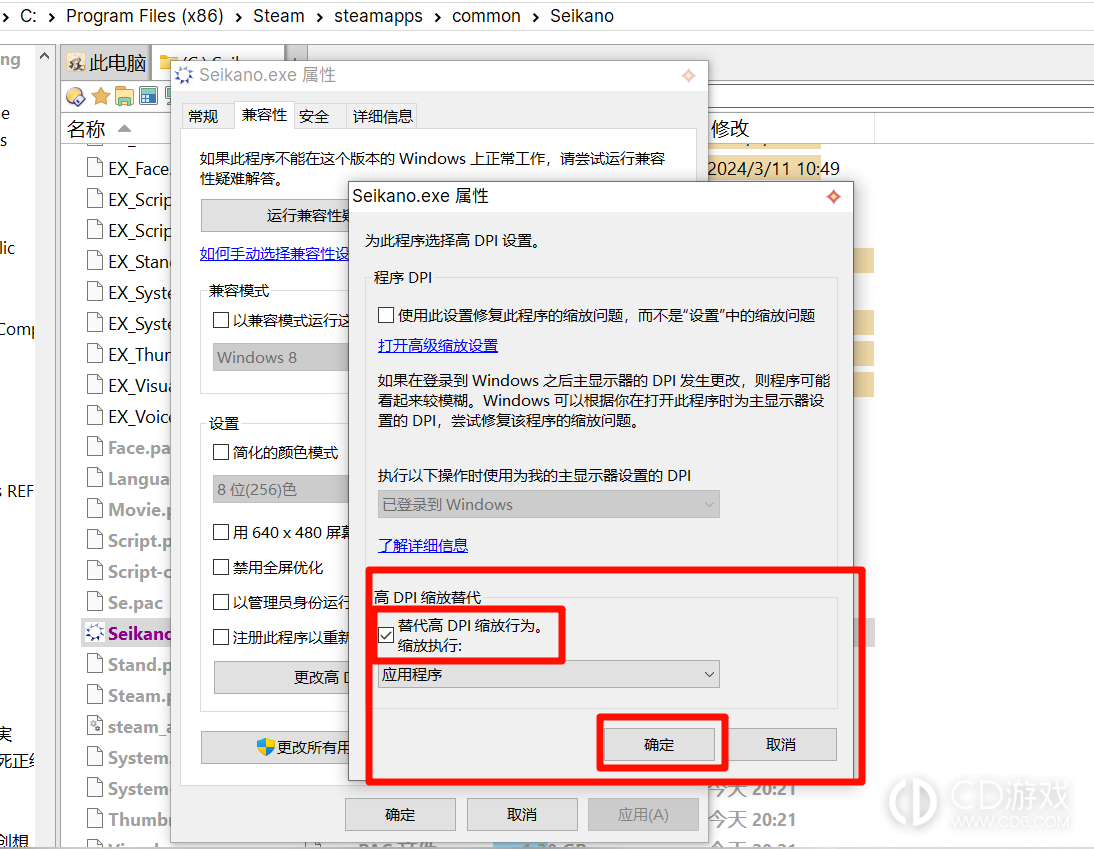Uncheck 替代高 DPI 缩放行为 checkbox

(x=386, y=634)
